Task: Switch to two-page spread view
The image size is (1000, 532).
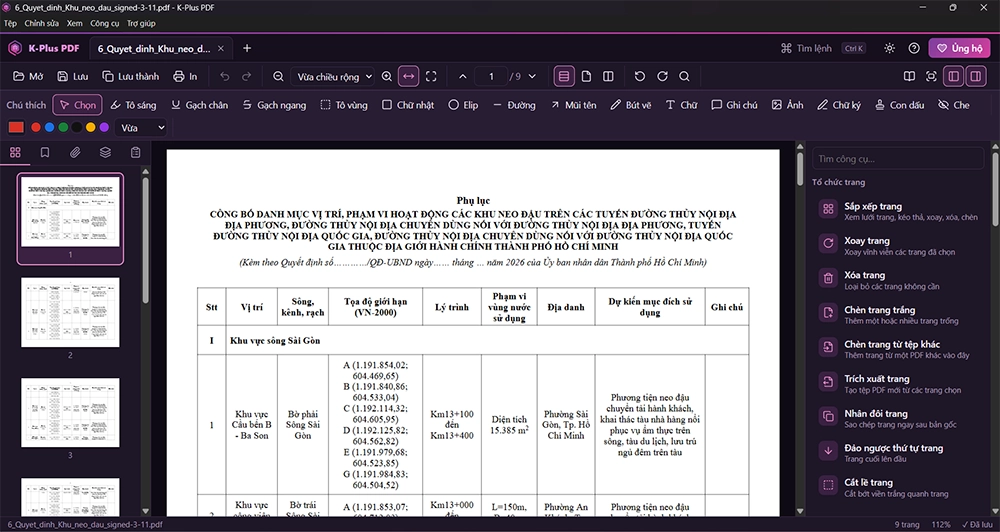Action: tap(608, 77)
